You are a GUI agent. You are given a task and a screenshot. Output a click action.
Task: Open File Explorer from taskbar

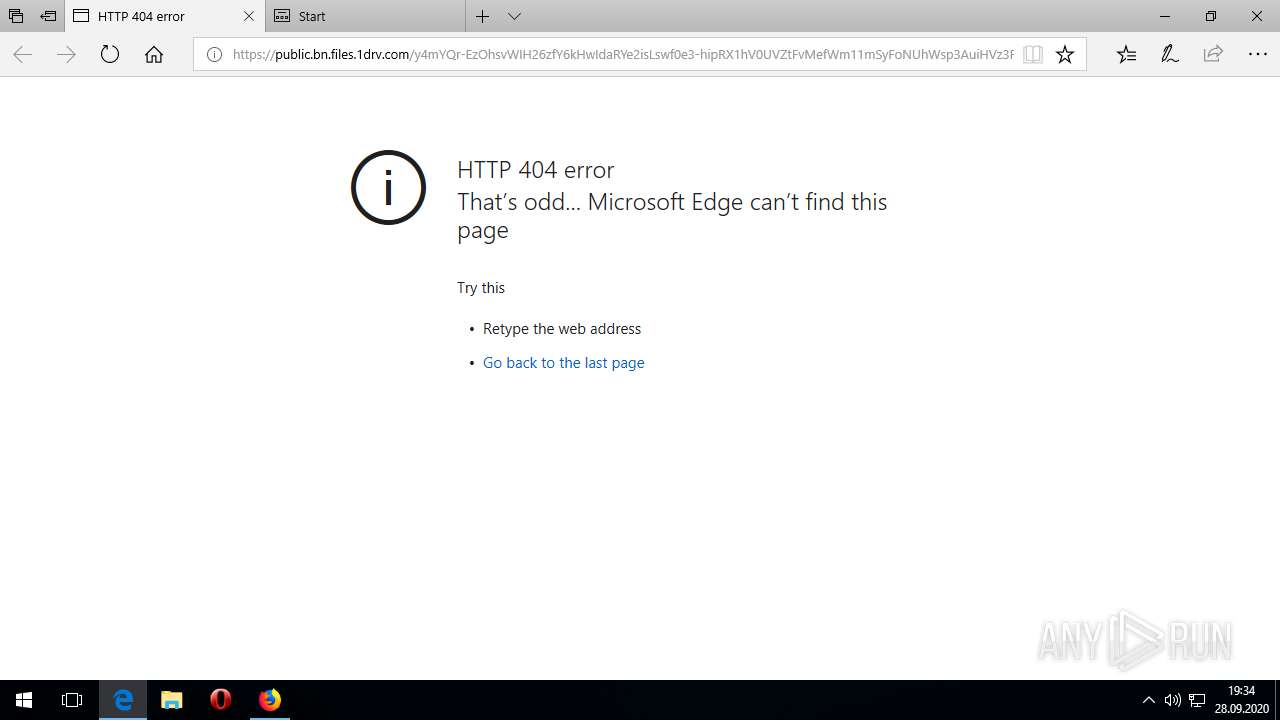172,700
